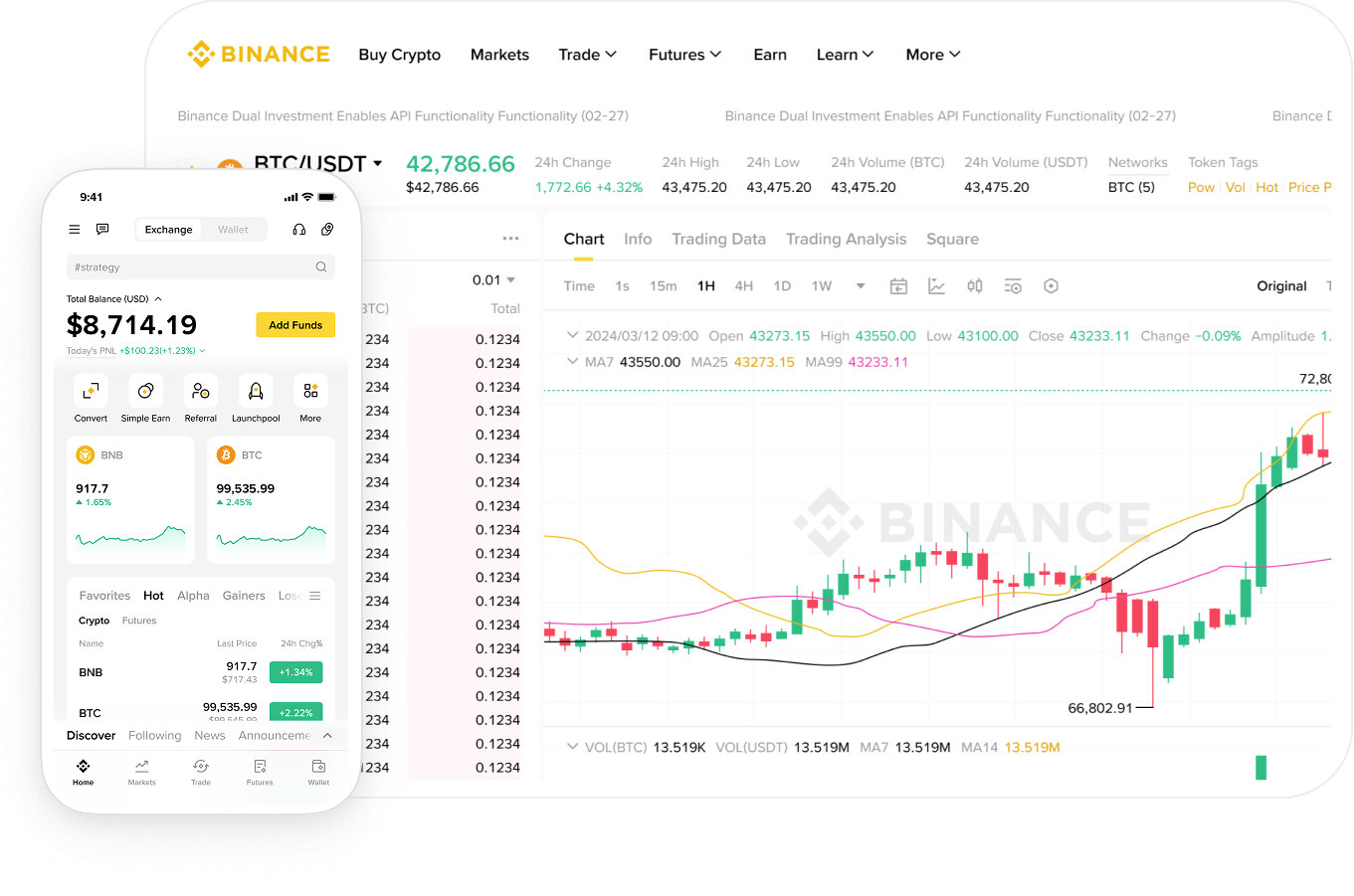Image resolution: width=1354 pixels, height=896 pixels.
Task: Open BTC/USDT pair selector arrow
Action: tap(378, 163)
